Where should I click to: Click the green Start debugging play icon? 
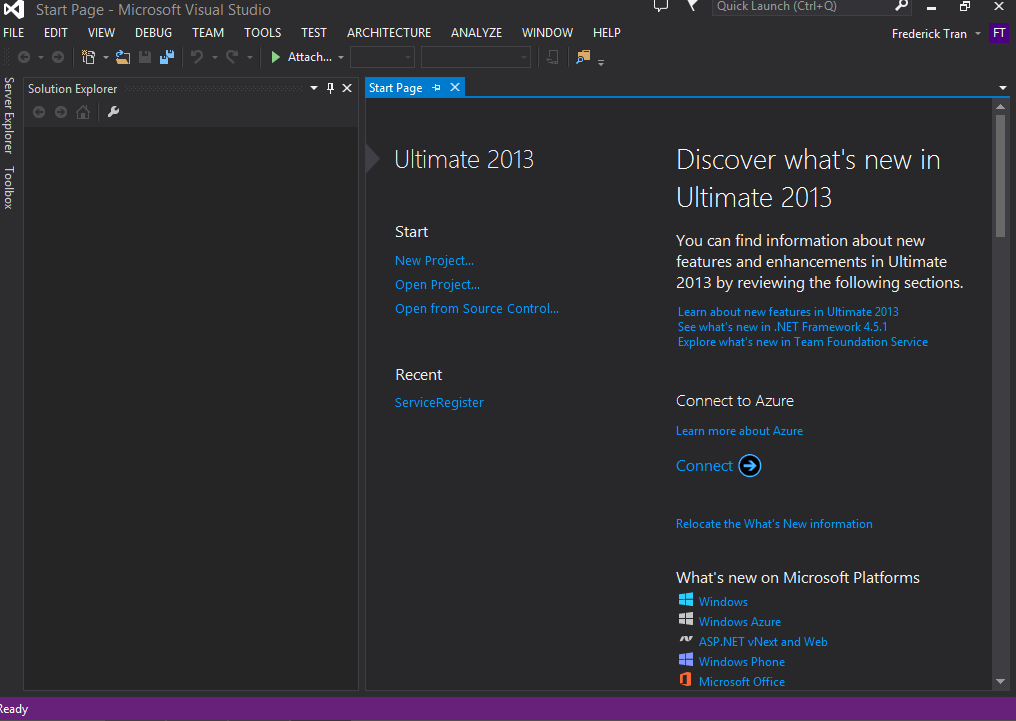pyautogui.click(x=275, y=58)
